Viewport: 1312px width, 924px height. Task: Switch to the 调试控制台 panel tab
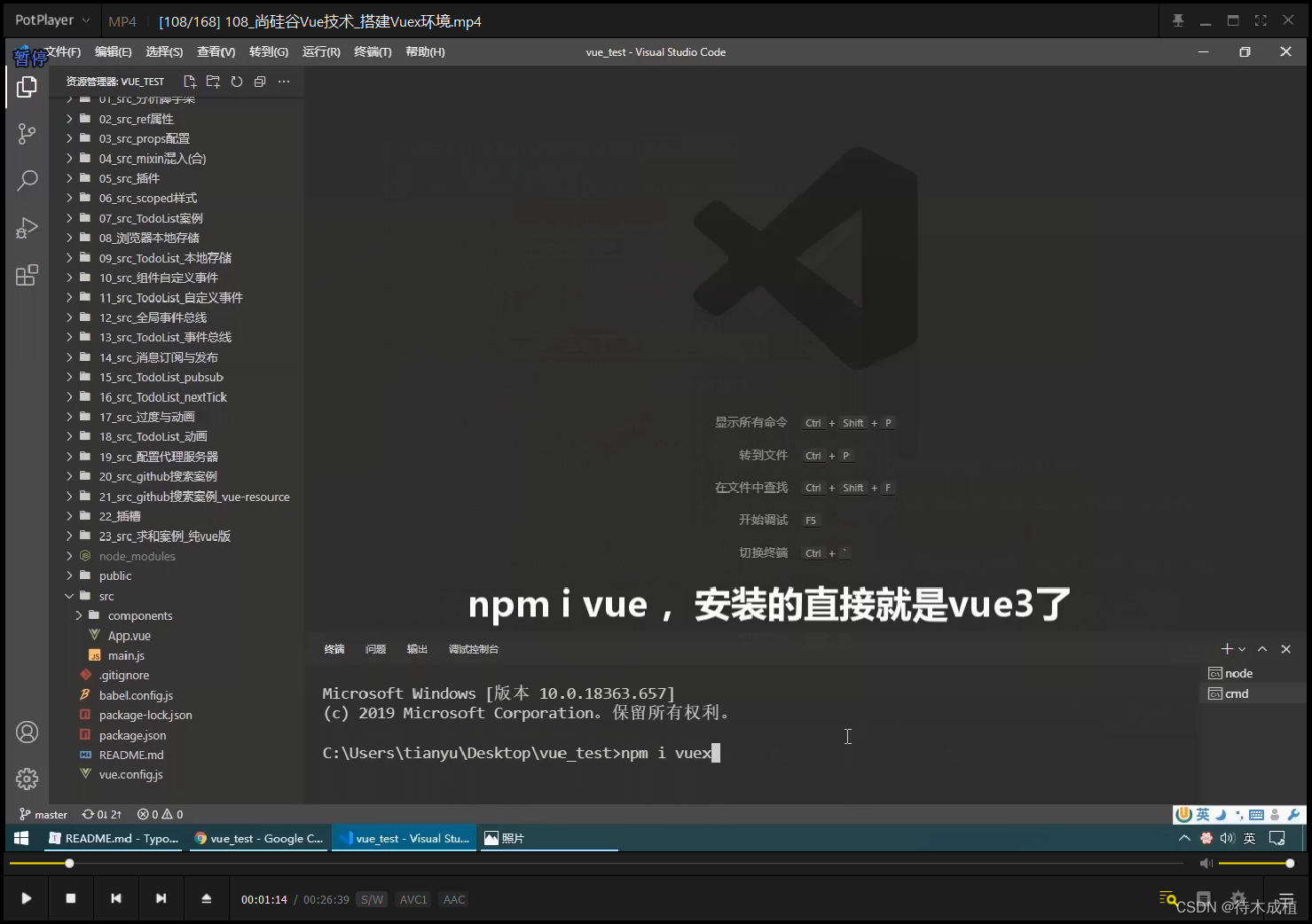(x=474, y=649)
